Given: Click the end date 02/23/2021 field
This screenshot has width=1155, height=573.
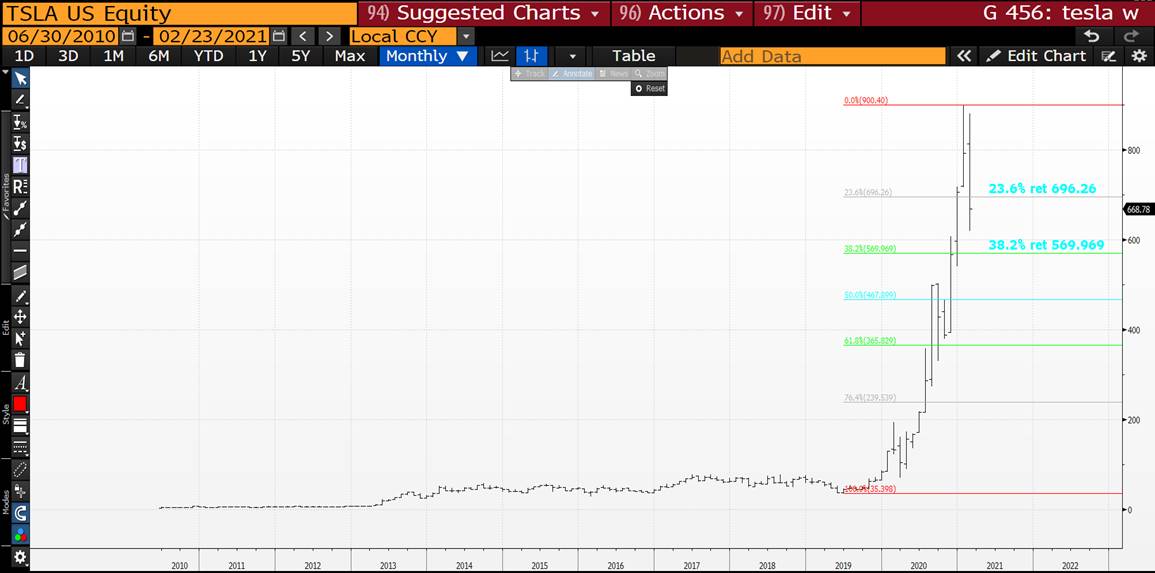Looking at the screenshot, I should tap(211, 36).
